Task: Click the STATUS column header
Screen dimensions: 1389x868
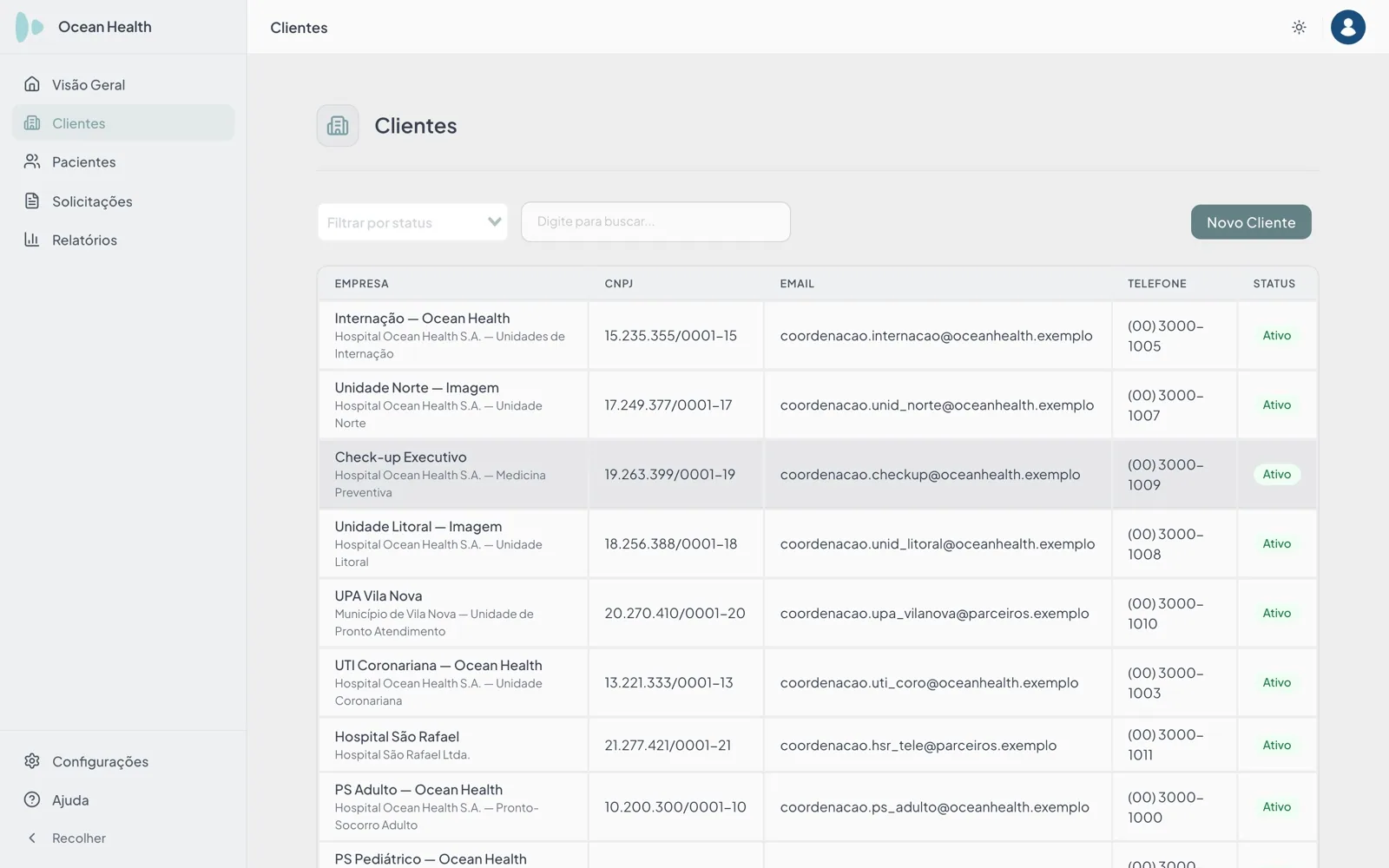Action: point(1274,284)
